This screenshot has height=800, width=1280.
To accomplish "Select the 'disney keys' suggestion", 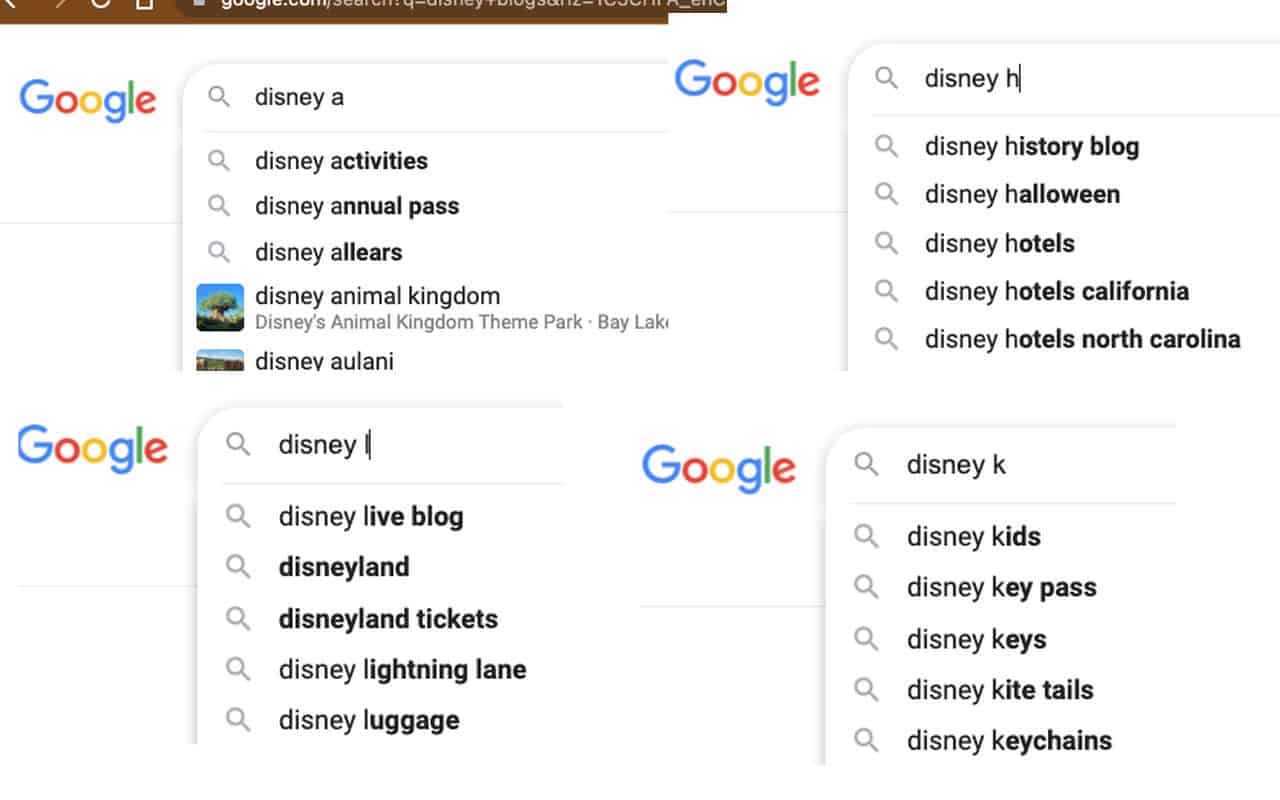I will click(977, 638).
